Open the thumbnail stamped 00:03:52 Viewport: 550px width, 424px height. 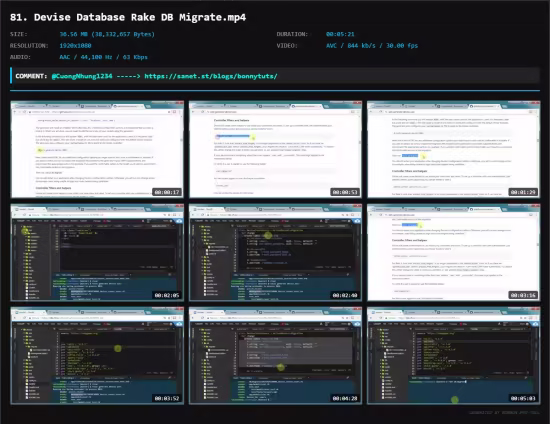97,356
